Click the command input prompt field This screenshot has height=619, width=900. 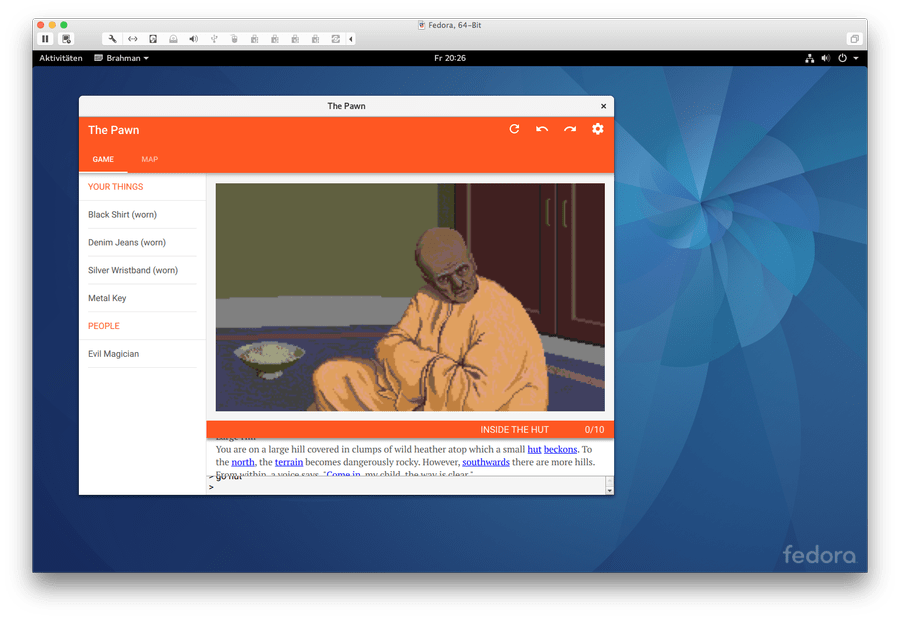tap(400, 487)
